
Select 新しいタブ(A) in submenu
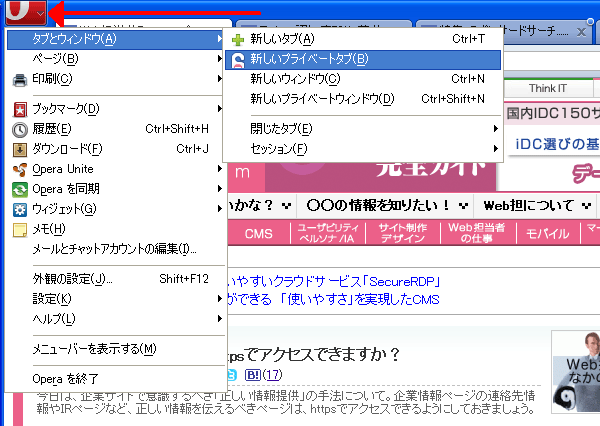click(x=363, y=39)
